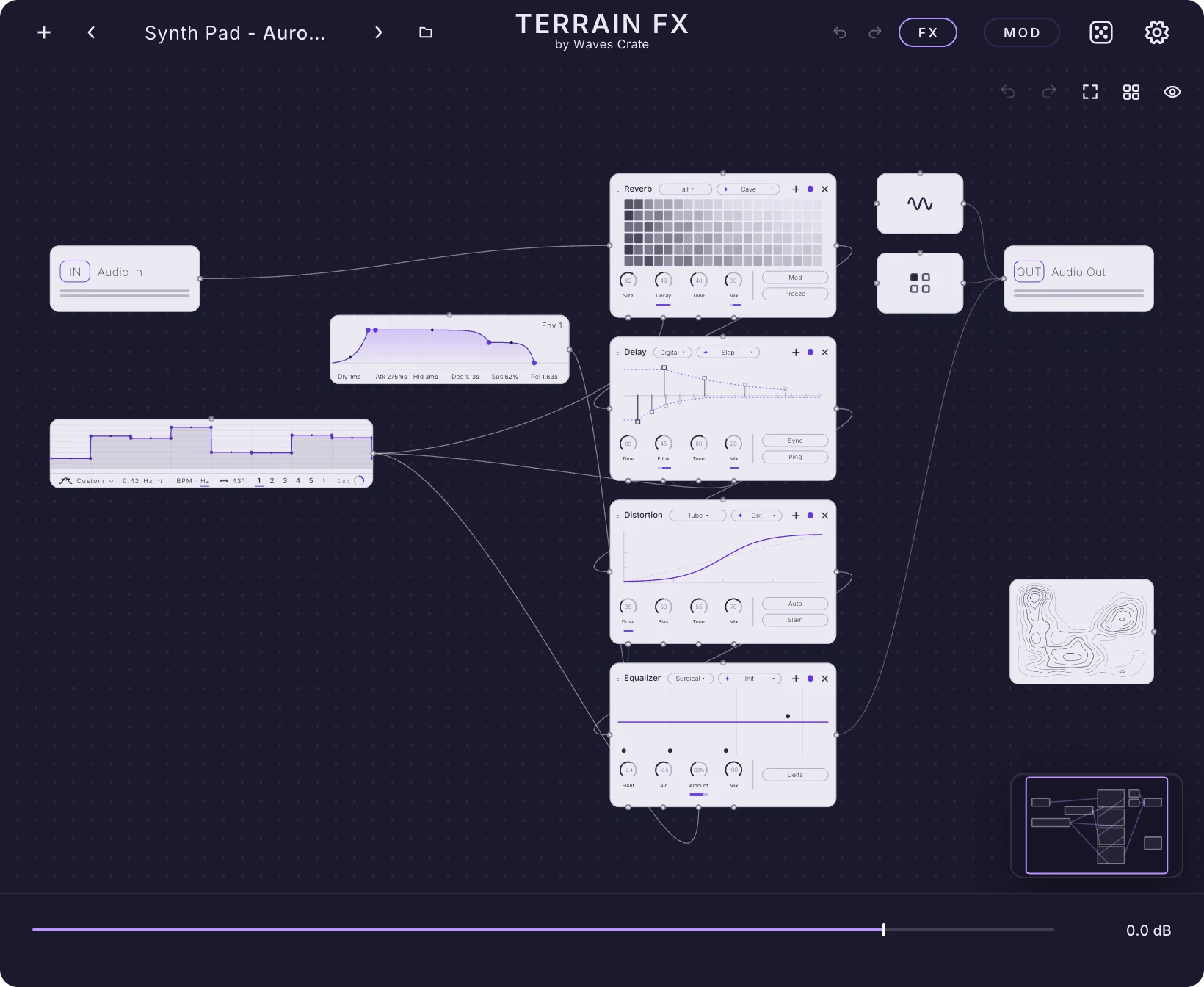1204x987 pixels.
Task: Click the Delta button on Equalizer
Action: 795,775
